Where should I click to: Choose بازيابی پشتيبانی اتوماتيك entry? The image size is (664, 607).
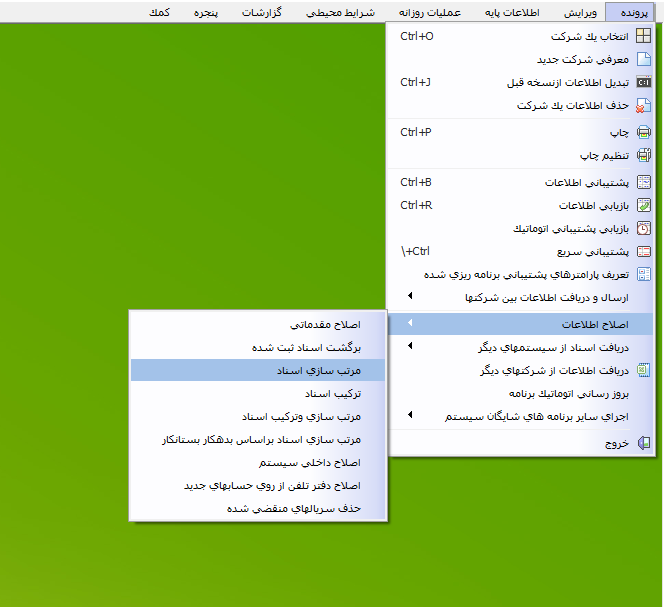click(520, 228)
